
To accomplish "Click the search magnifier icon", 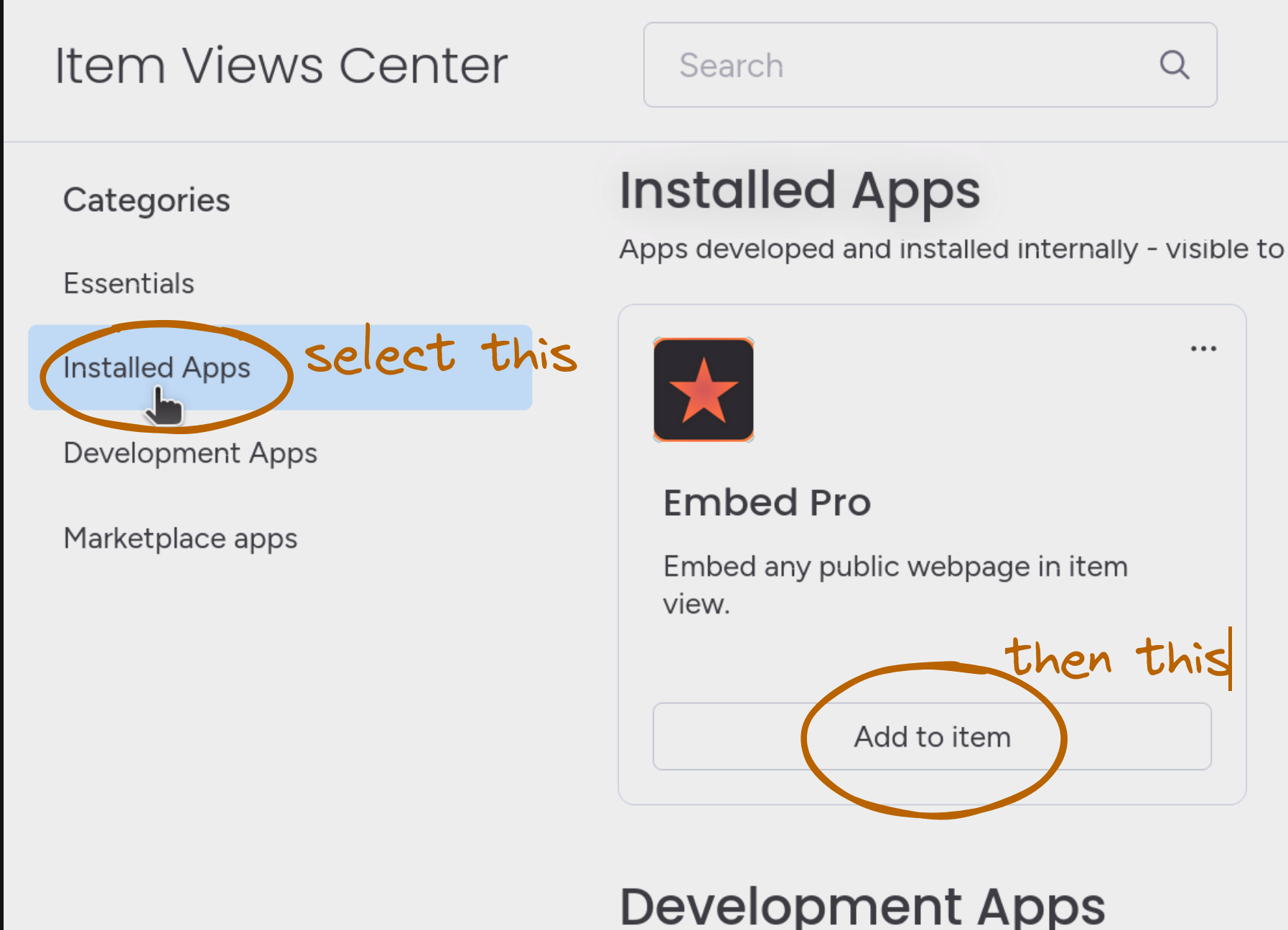I will click(x=1175, y=65).
